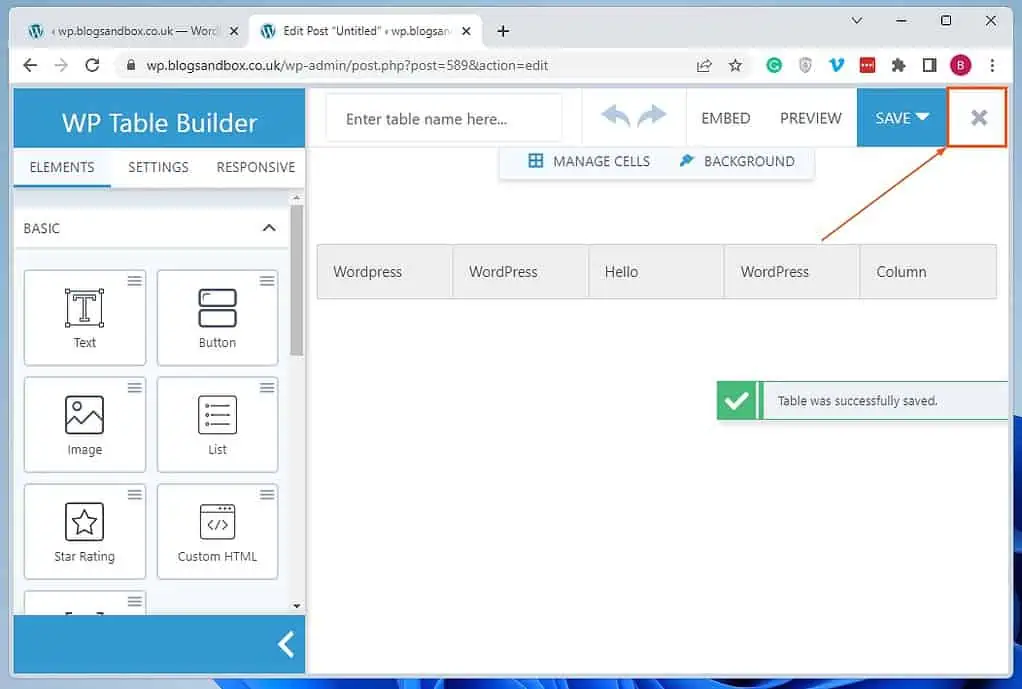The image size is (1022, 689).
Task: Open the RESPONSIVE tab
Action: (x=256, y=168)
